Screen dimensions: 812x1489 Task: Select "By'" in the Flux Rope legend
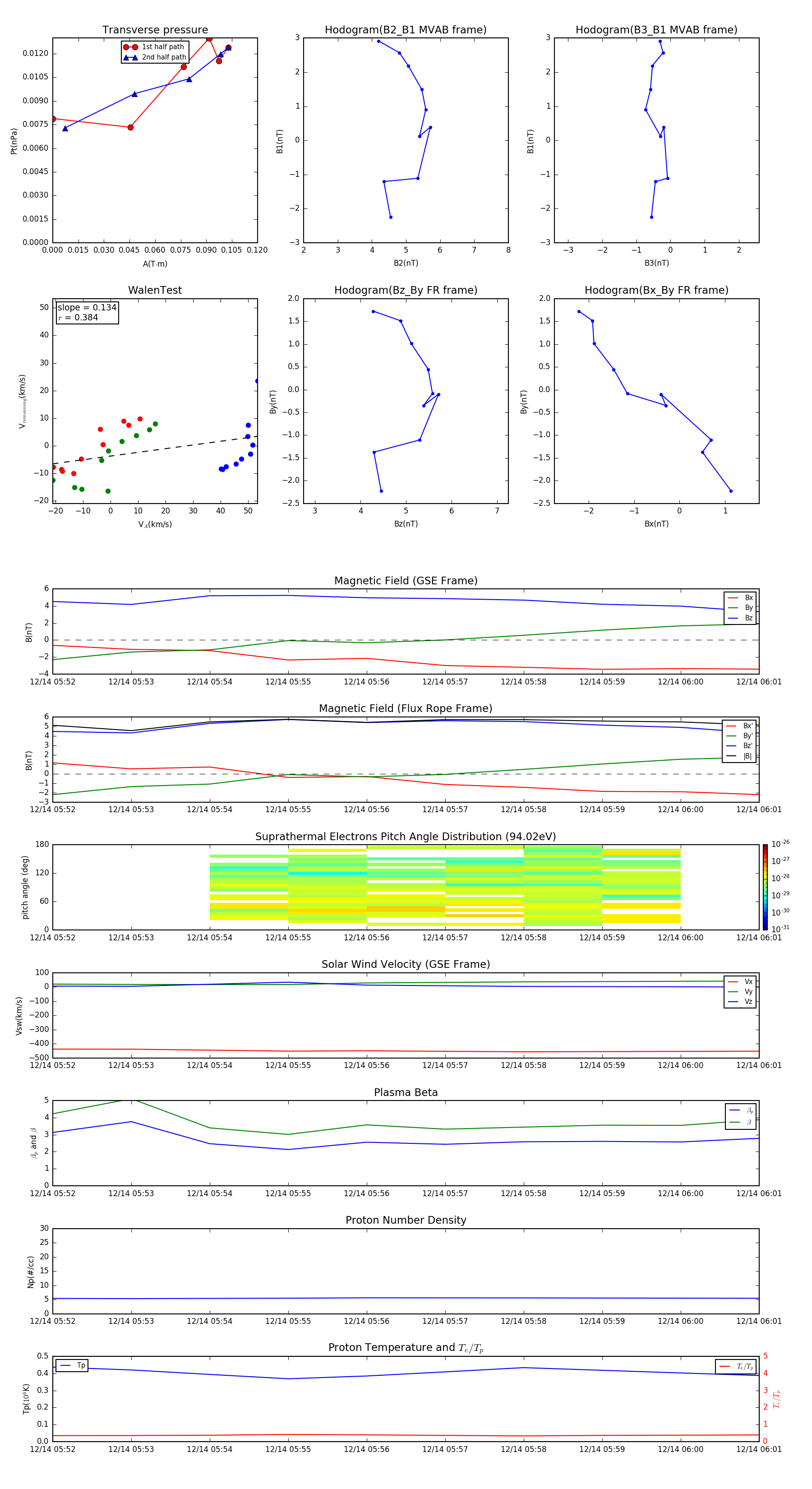tap(740, 736)
